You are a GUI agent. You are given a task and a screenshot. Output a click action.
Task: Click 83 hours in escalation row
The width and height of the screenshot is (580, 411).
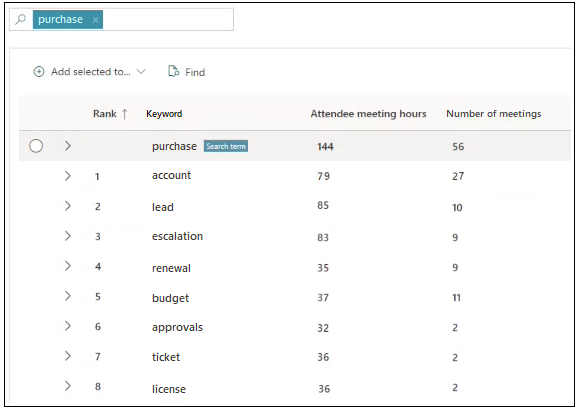(x=323, y=237)
